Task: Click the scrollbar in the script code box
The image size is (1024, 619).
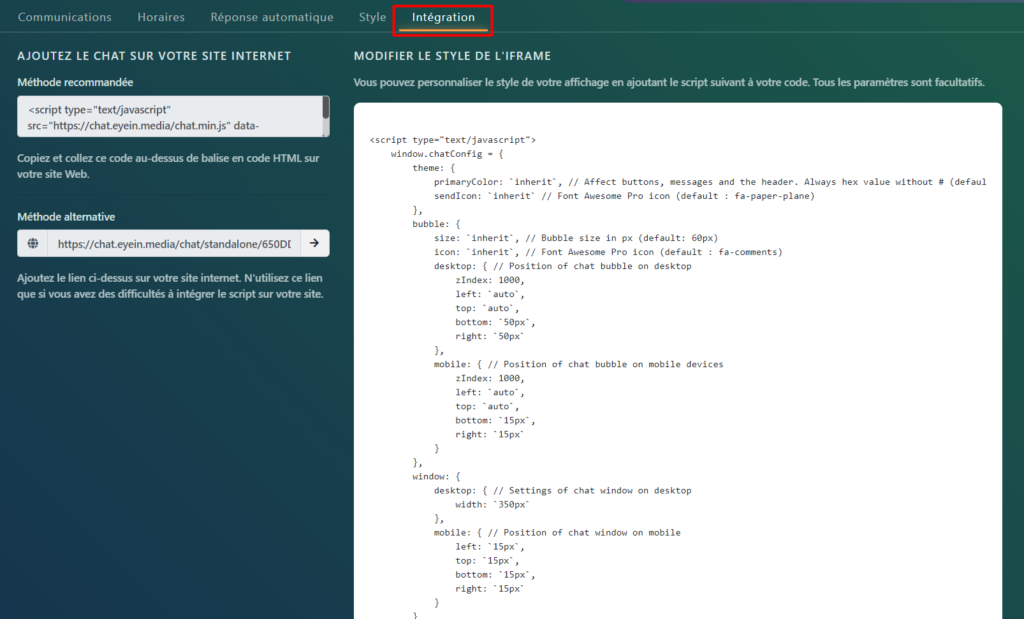Action: [x=325, y=108]
